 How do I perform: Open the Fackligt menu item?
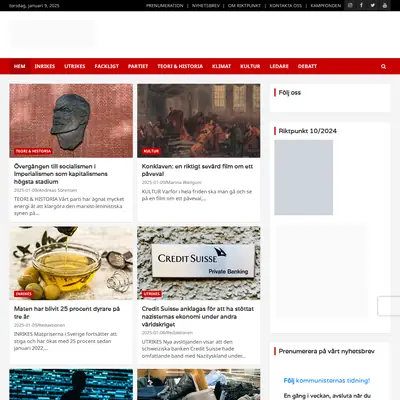point(107,66)
